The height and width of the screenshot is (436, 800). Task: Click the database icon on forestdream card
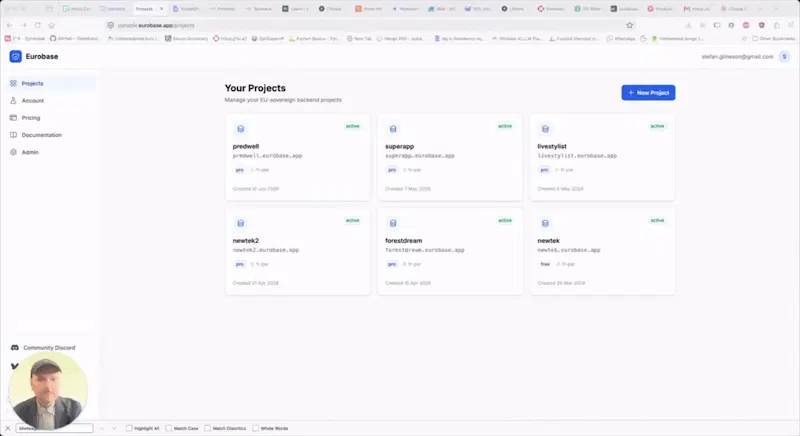(x=393, y=223)
